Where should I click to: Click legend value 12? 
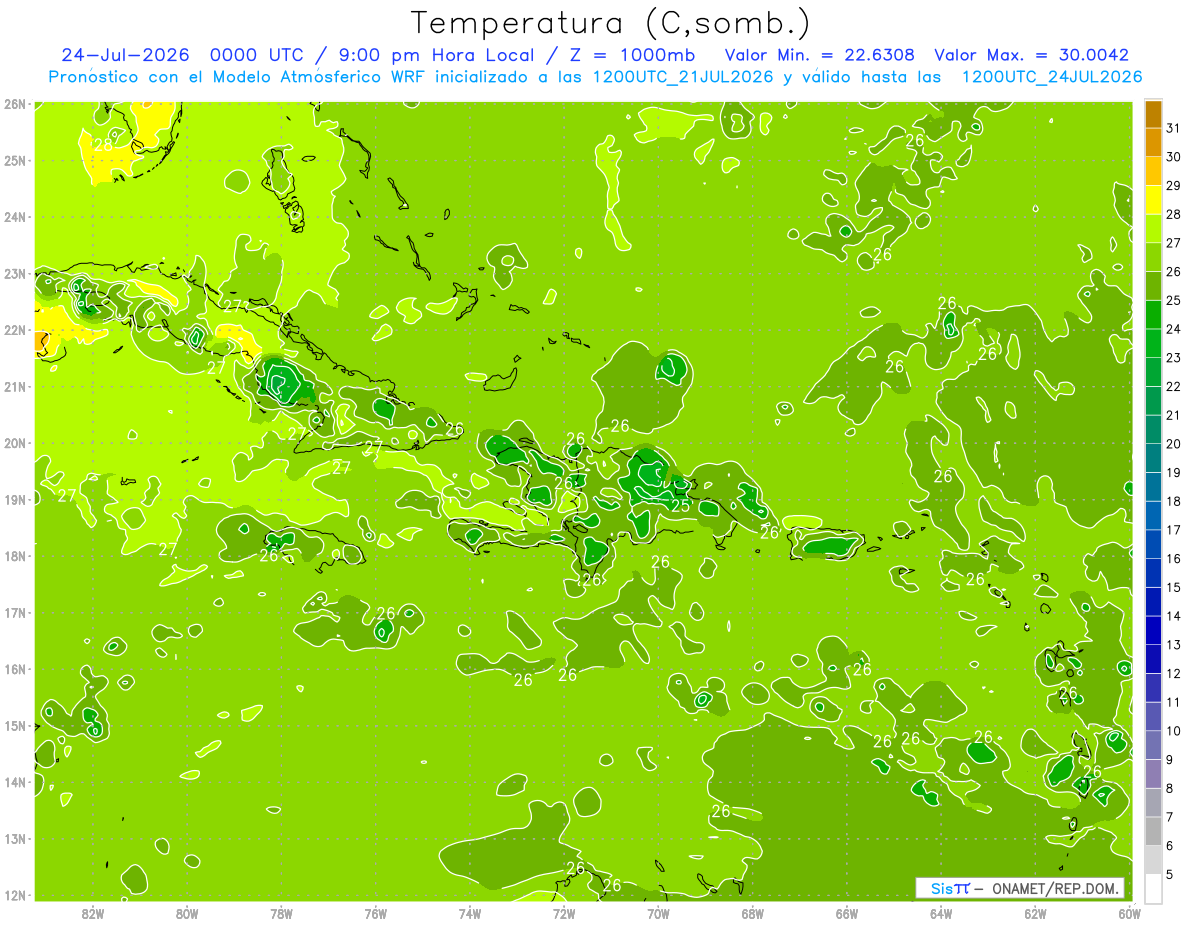(1174, 673)
